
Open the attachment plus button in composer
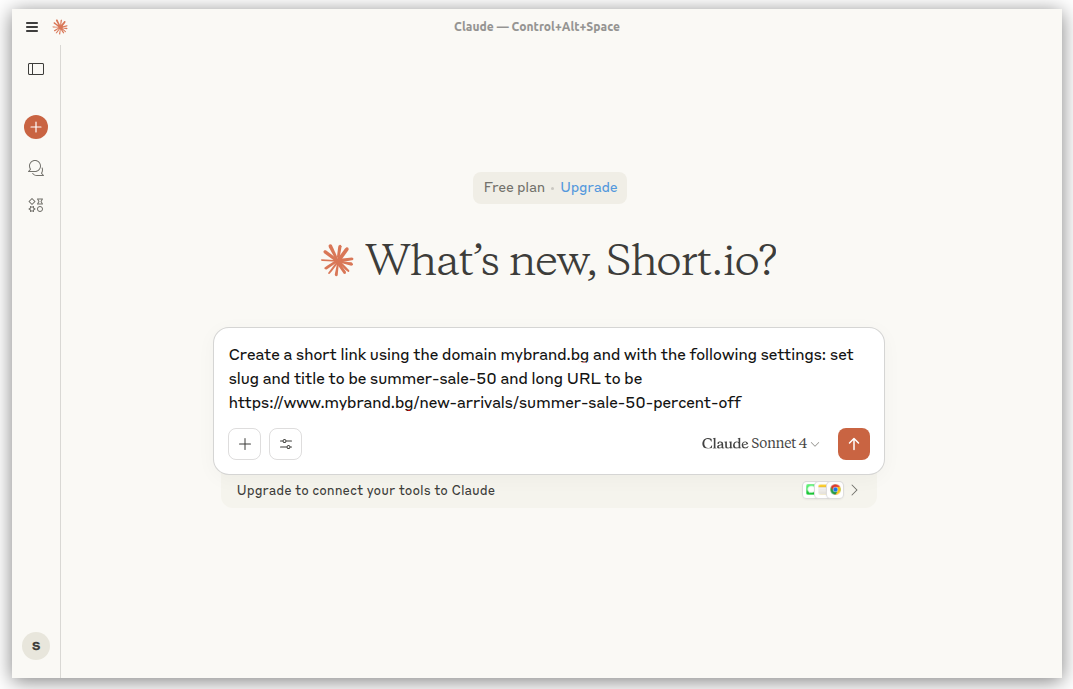coord(245,444)
